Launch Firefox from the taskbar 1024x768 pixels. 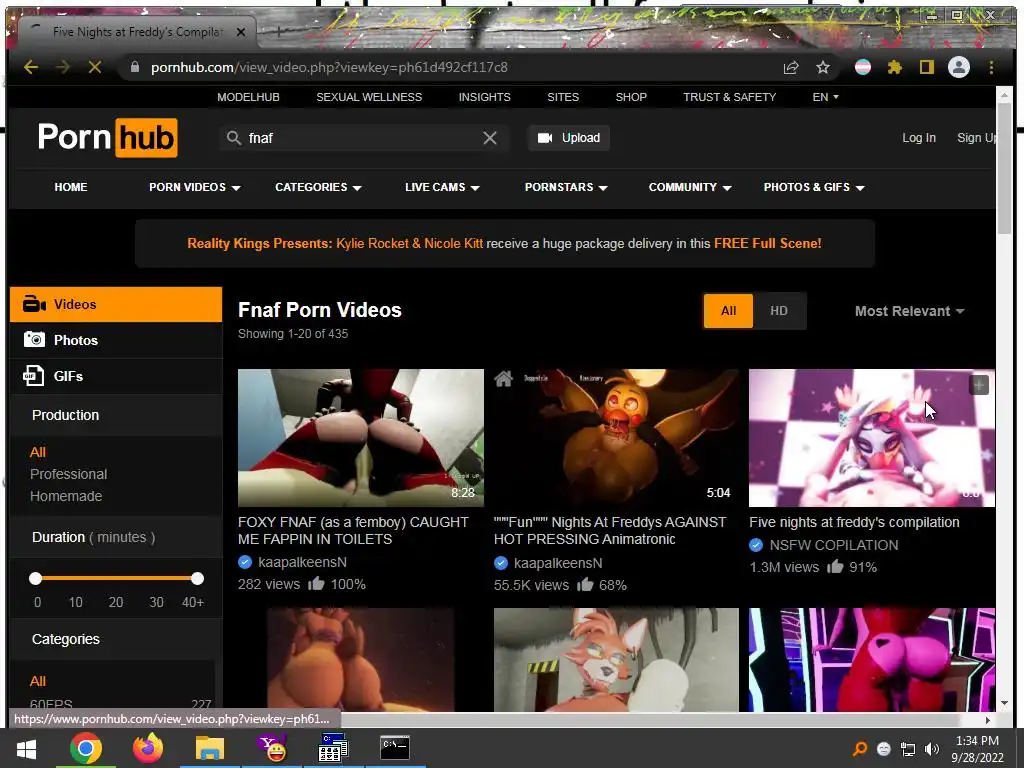click(x=148, y=749)
